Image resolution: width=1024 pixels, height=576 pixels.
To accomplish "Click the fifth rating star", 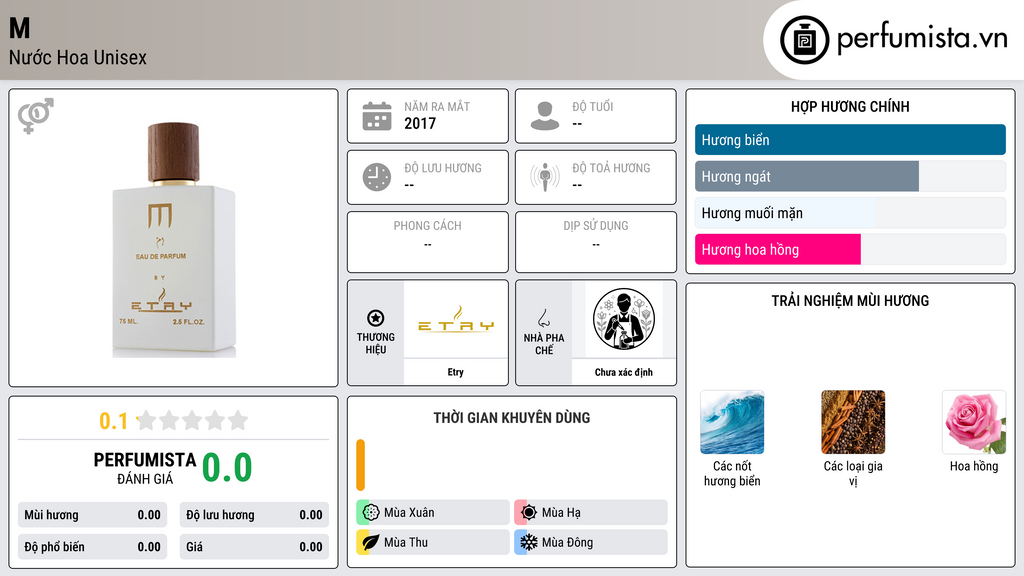I will 238,420.
